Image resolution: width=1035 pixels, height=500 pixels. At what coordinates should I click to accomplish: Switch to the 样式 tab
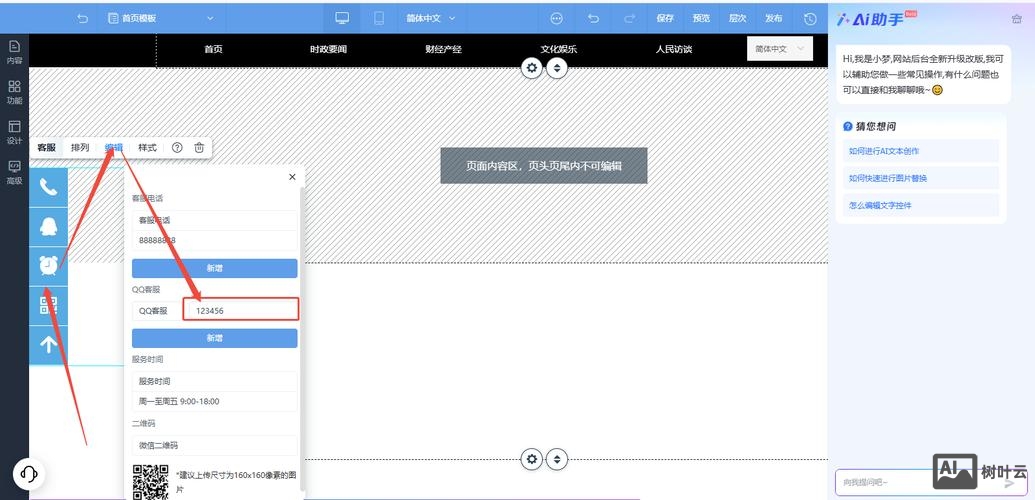click(147, 148)
